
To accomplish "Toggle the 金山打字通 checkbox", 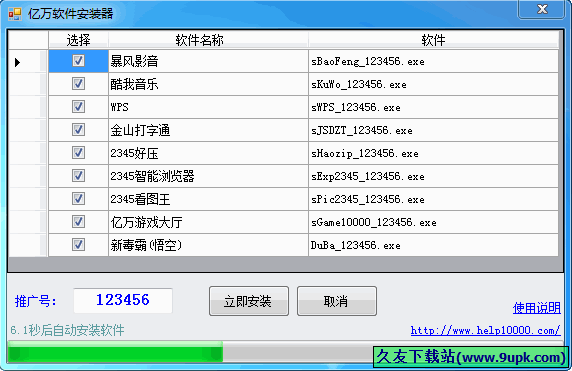I will click(x=78, y=130).
